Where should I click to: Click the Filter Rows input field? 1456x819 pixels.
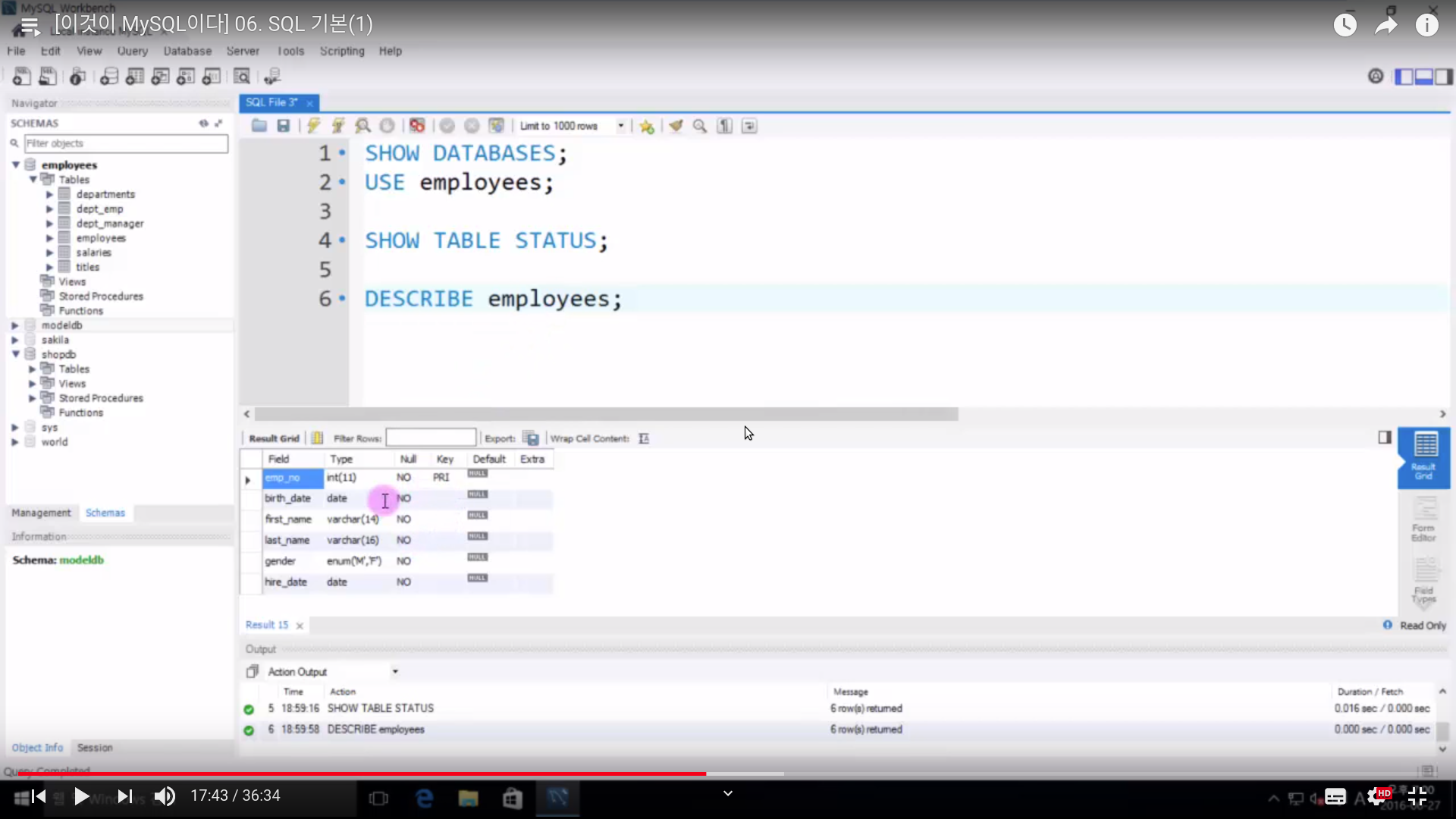(x=431, y=438)
